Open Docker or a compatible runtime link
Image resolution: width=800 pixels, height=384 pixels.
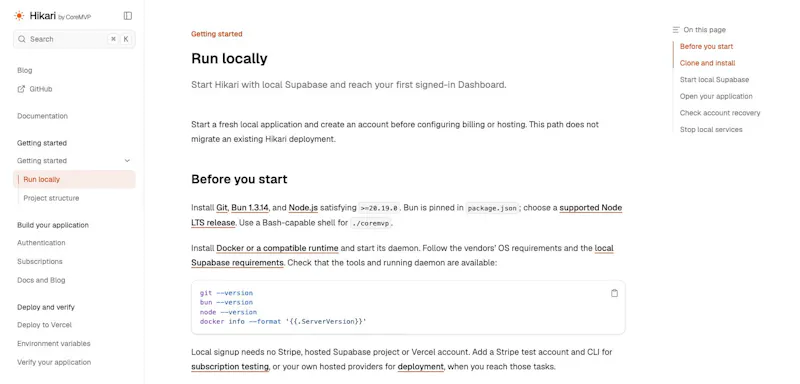point(277,248)
